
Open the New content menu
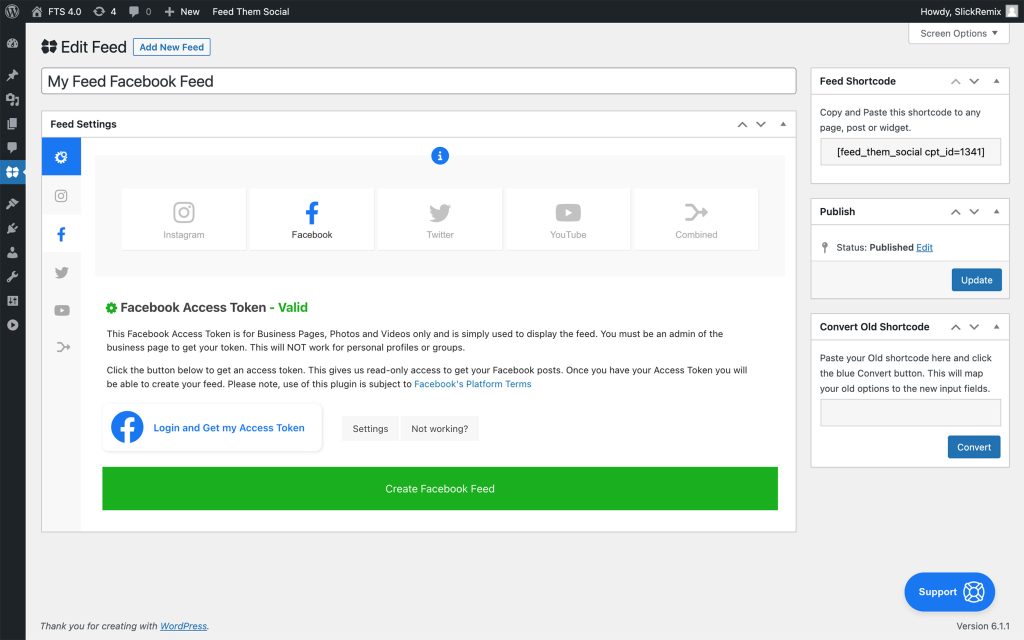(x=182, y=11)
